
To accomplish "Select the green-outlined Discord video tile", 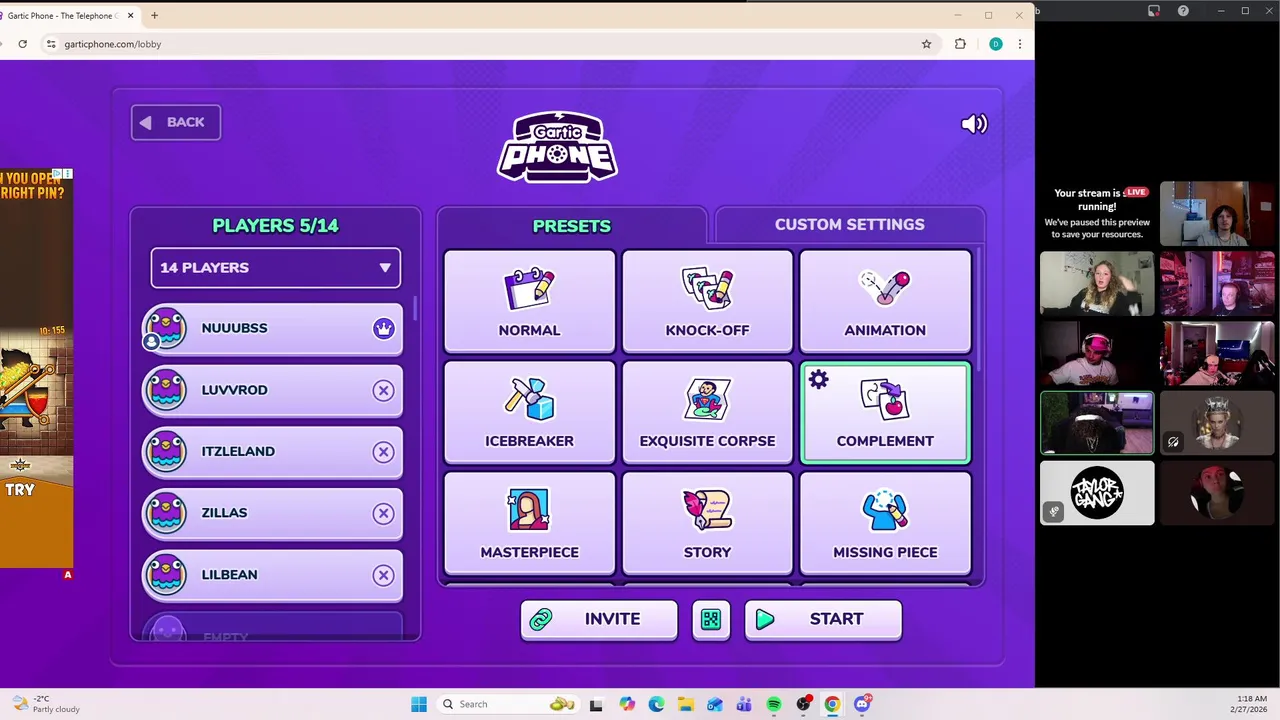I will 1097,423.
